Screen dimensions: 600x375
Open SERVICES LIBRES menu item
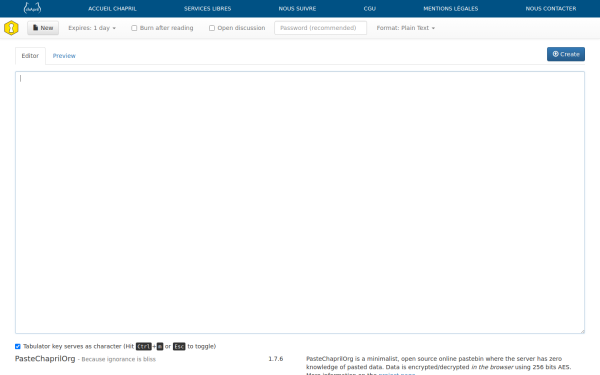pos(207,8)
